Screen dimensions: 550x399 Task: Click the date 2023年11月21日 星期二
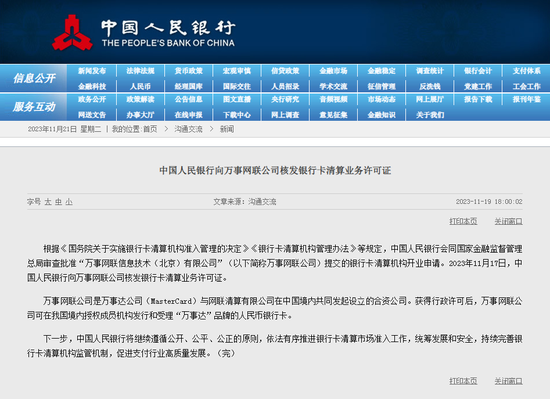(x=64, y=129)
